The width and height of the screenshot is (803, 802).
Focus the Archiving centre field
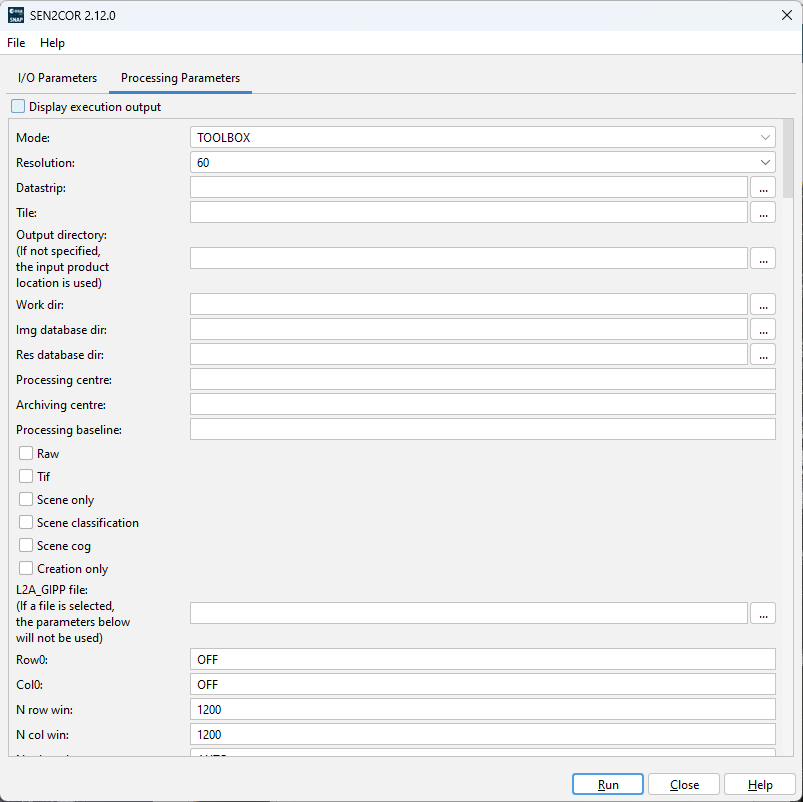[x=482, y=405]
